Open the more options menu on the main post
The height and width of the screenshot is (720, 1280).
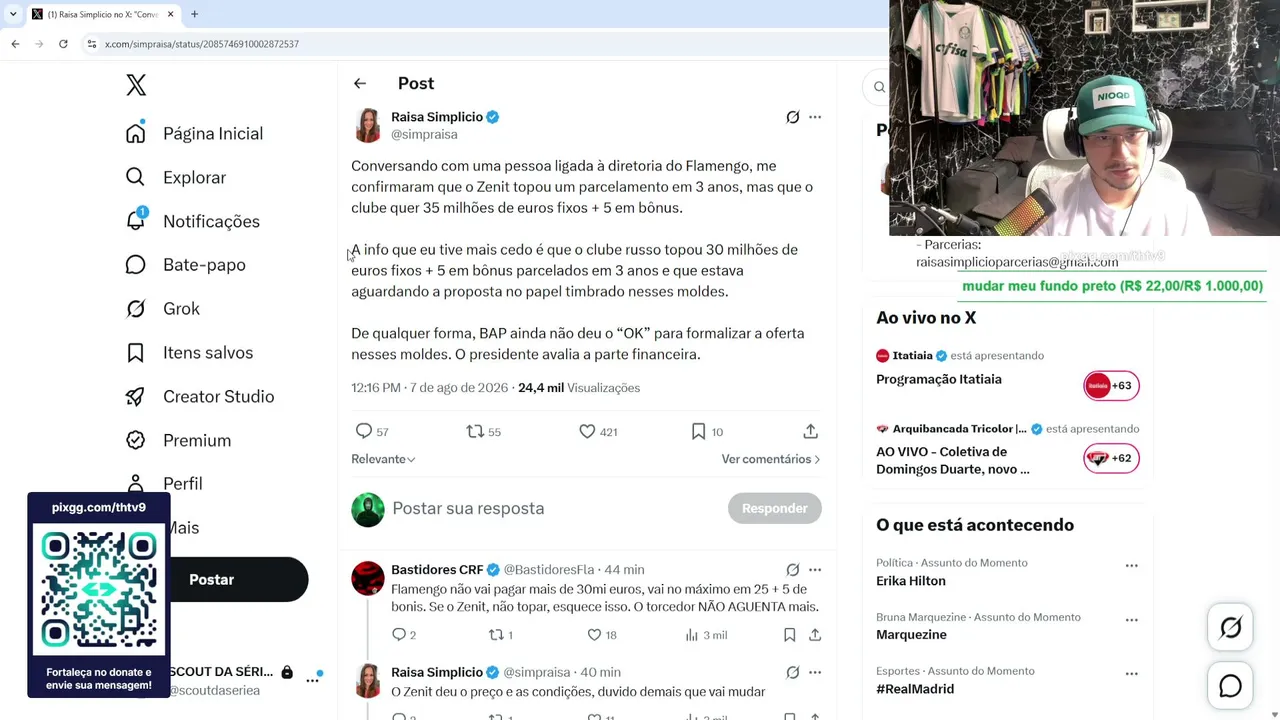point(815,117)
